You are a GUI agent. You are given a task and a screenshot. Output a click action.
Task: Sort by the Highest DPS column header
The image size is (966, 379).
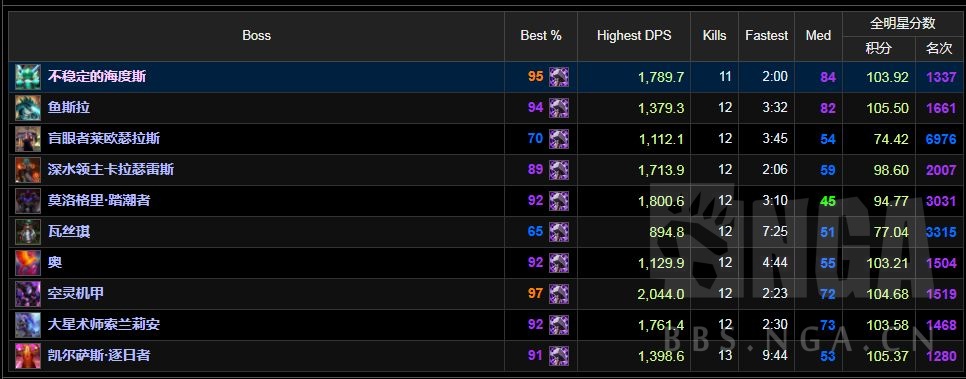point(634,36)
